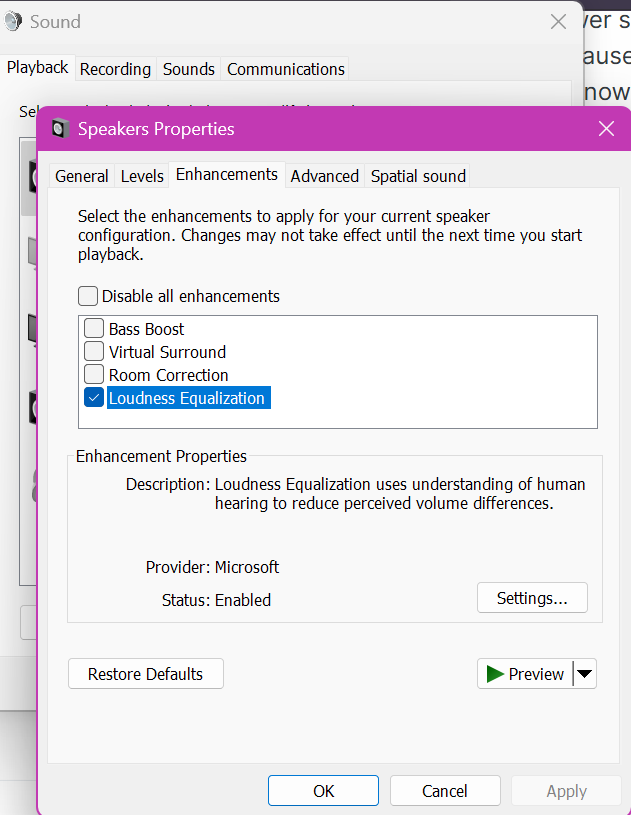Click the Settings... button

coord(532,598)
